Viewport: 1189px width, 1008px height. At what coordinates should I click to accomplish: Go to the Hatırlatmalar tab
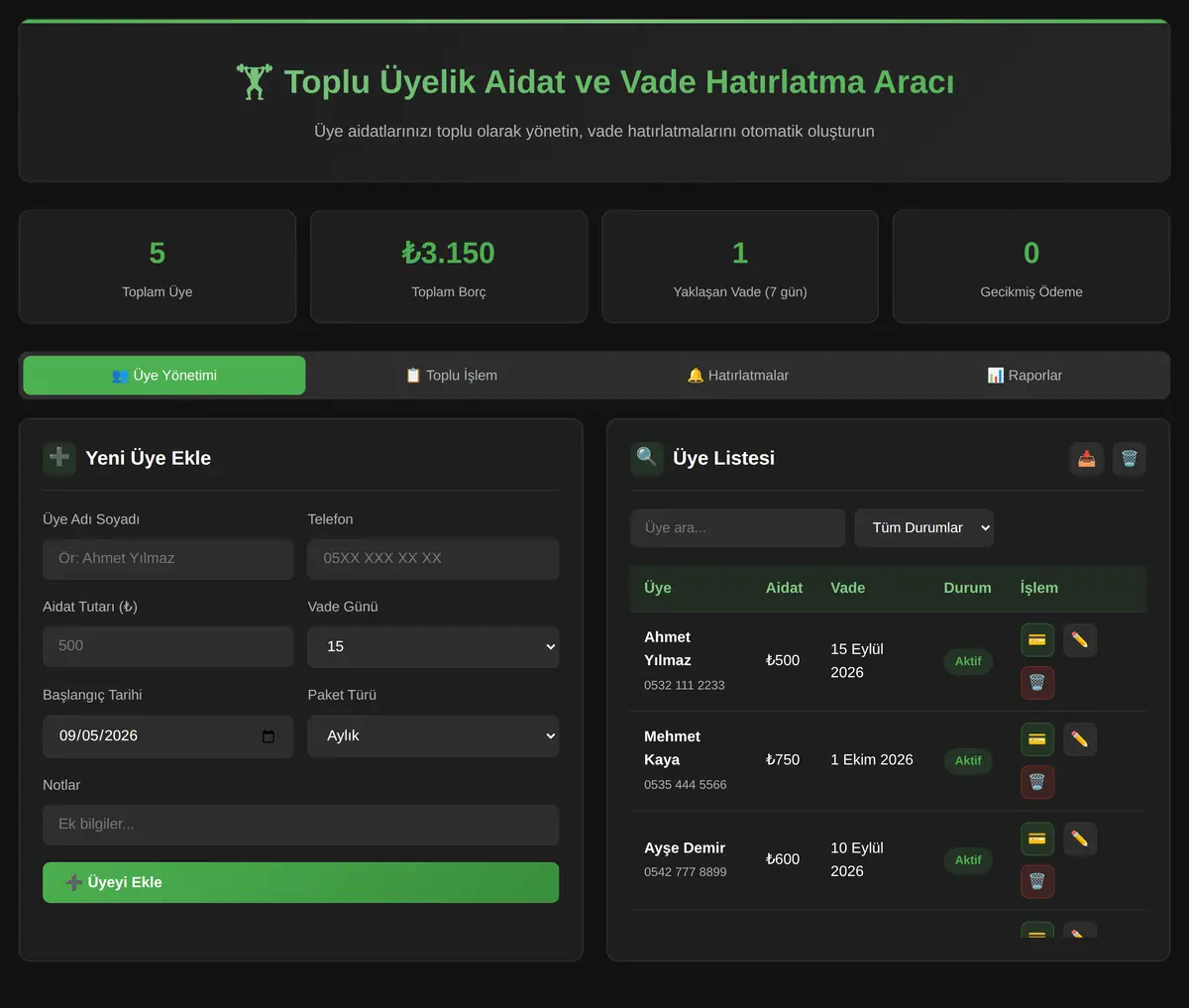pyautogui.click(x=738, y=376)
